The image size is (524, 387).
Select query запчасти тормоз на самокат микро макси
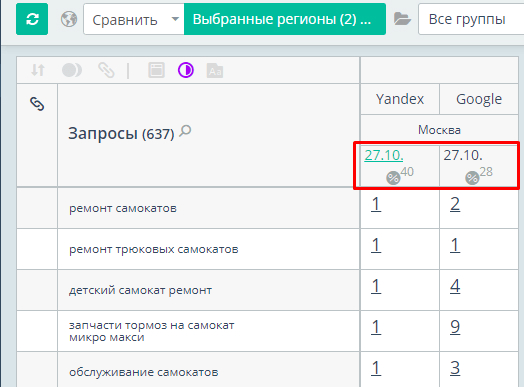pyautogui.click(x=152, y=331)
